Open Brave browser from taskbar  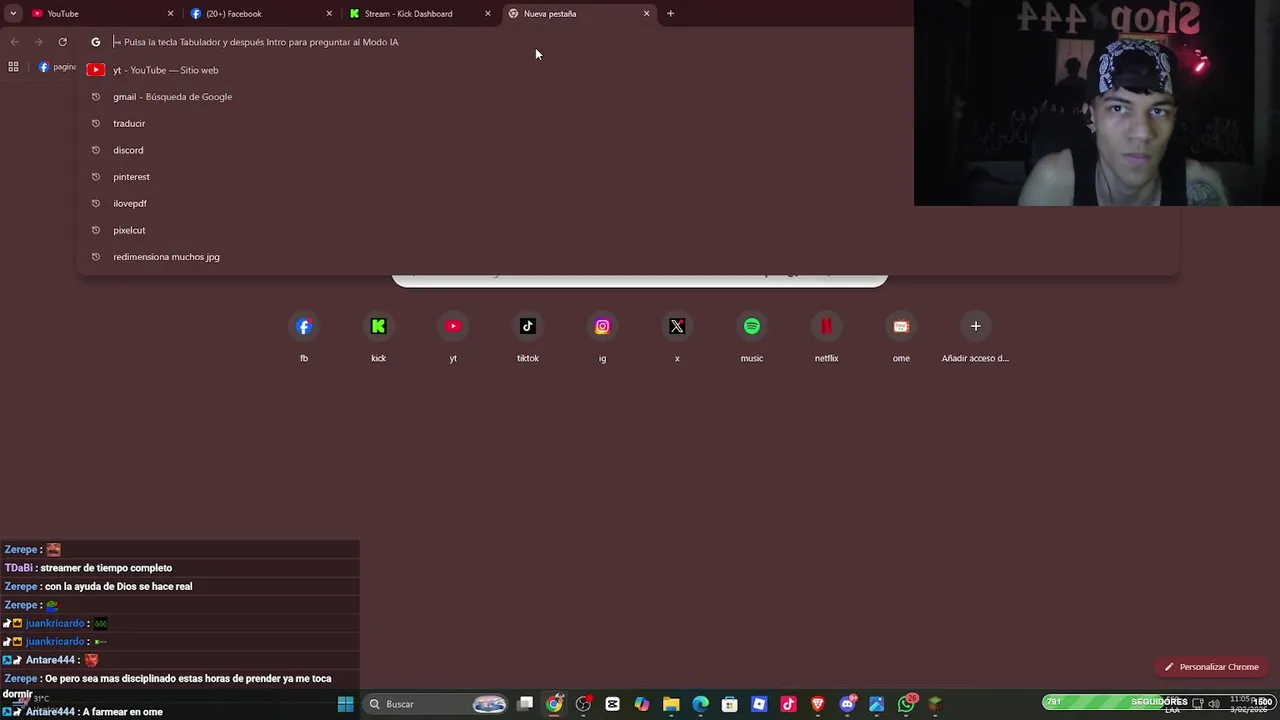818,704
